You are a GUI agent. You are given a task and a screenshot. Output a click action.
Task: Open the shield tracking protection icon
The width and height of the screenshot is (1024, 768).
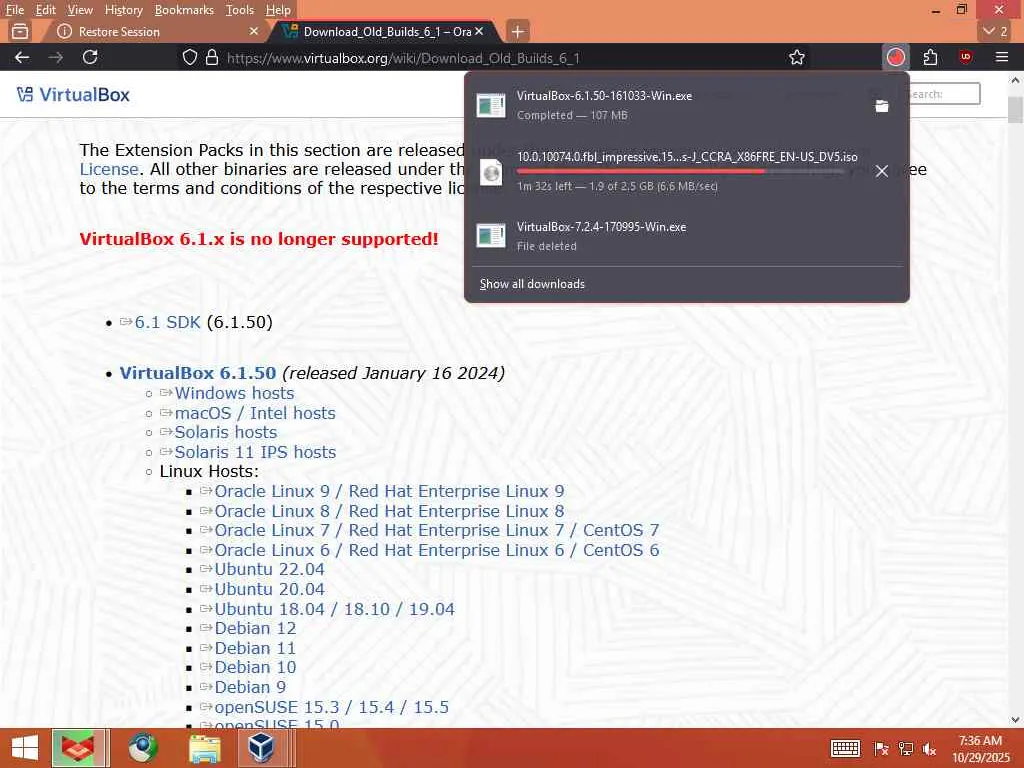click(189, 57)
